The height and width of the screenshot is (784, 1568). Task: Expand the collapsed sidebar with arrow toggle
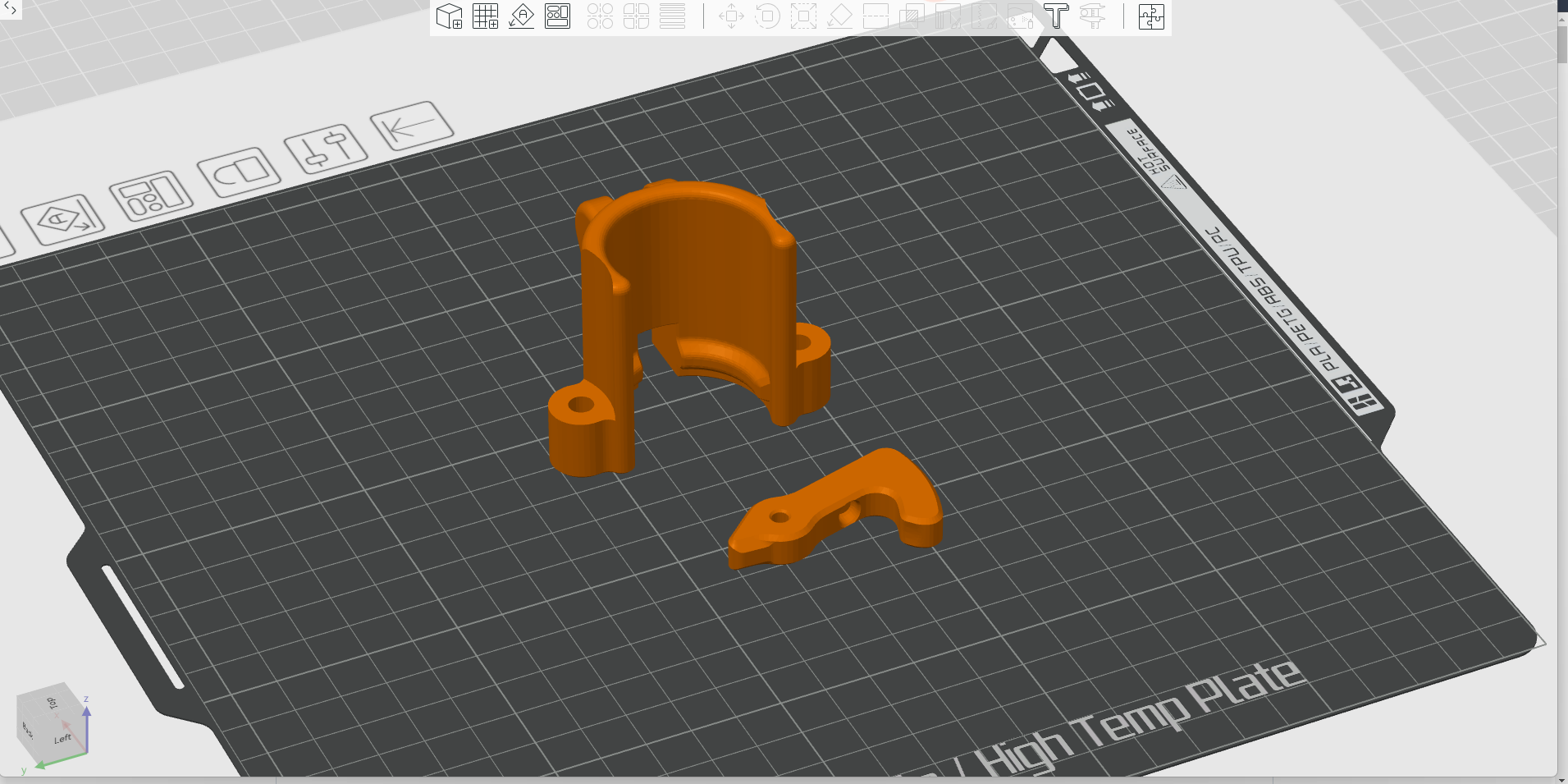pyautogui.click(x=11, y=9)
